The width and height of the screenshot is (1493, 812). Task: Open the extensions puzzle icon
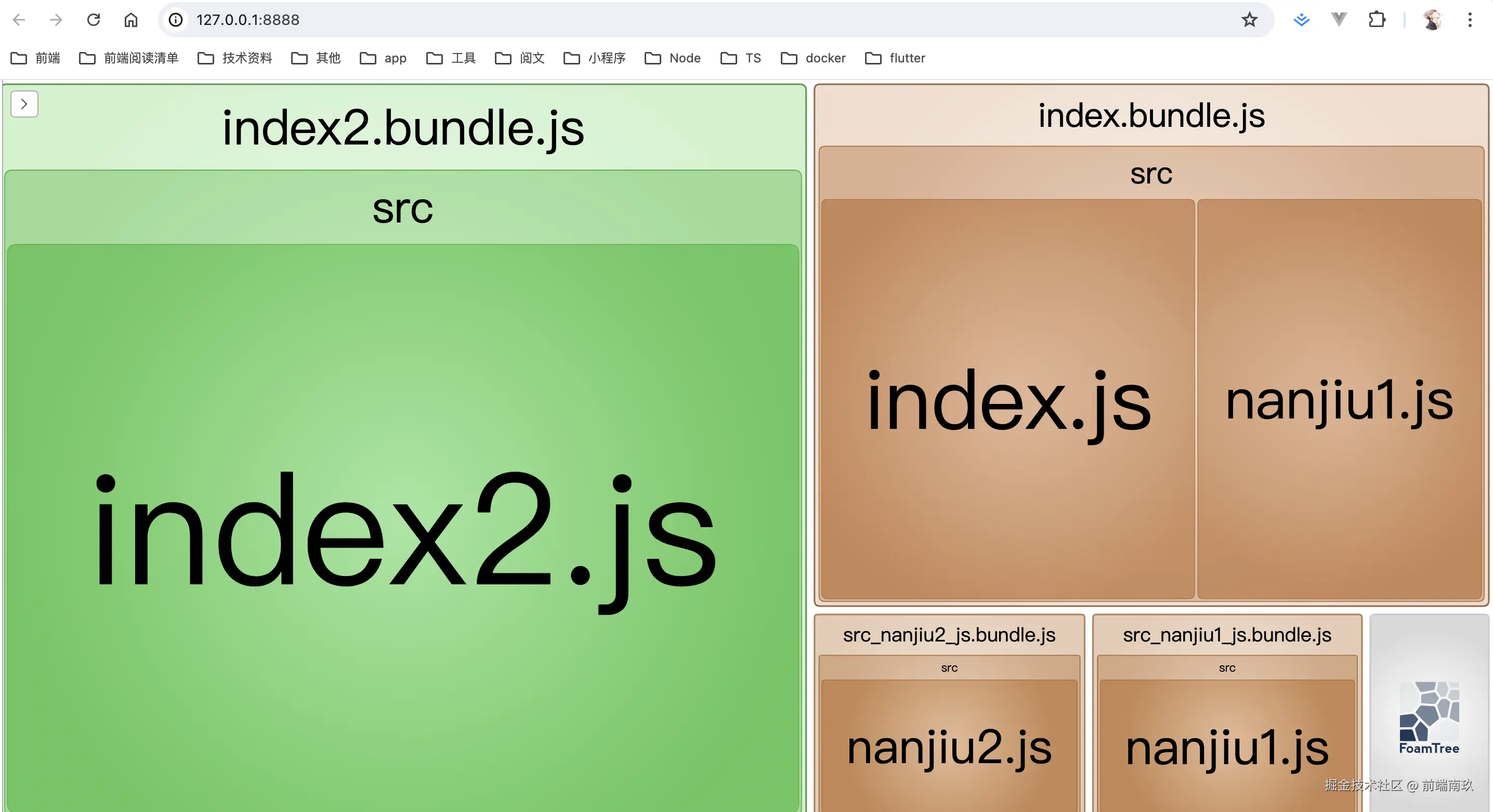coord(1377,20)
